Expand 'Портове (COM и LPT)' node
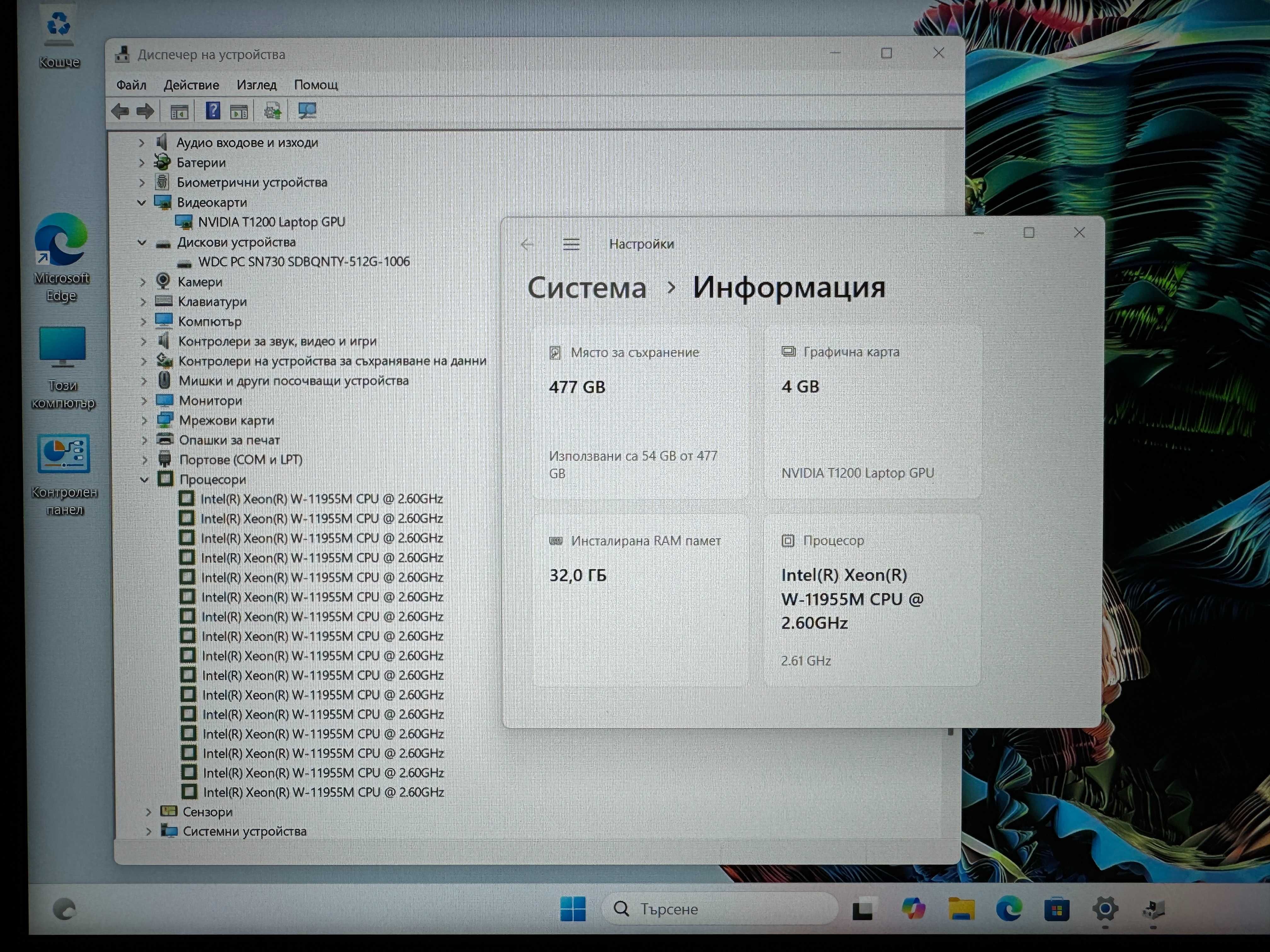Image resolution: width=1270 pixels, height=952 pixels. pos(145,460)
